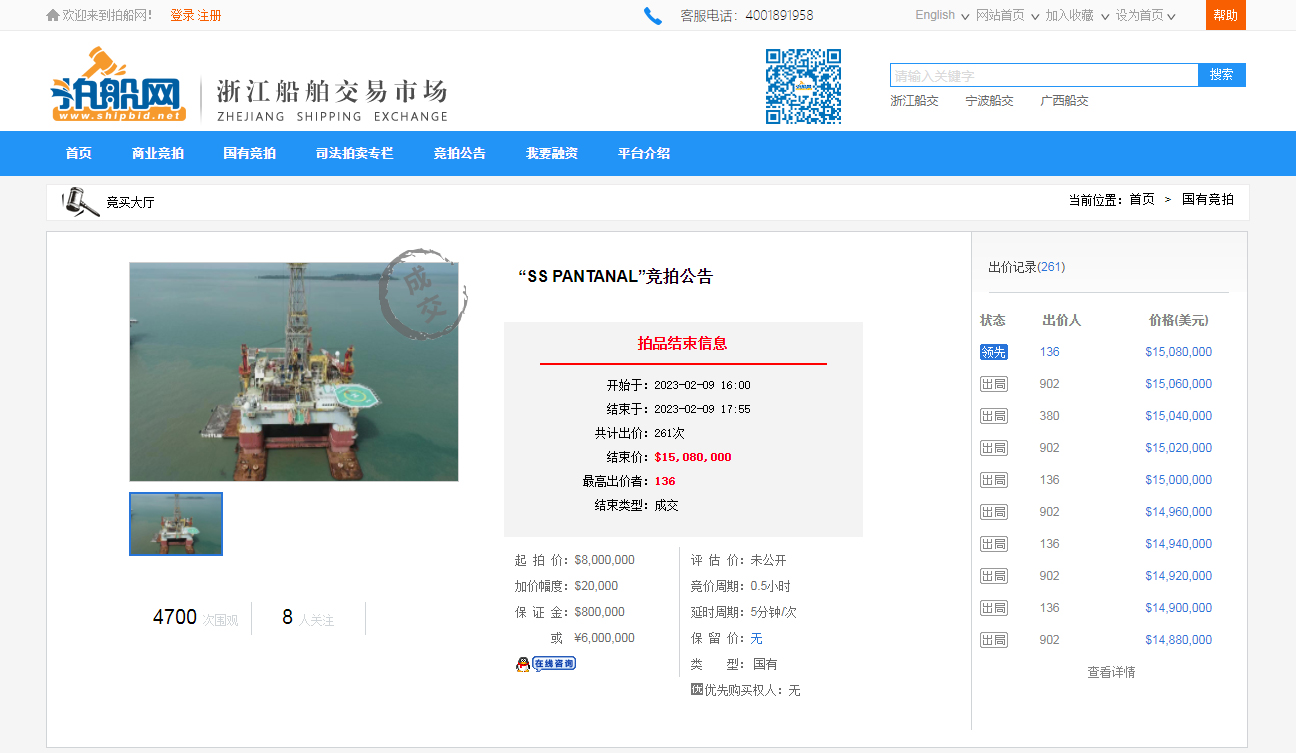
Task: Focus the keyword search input field
Action: [x=1043, y=75]
